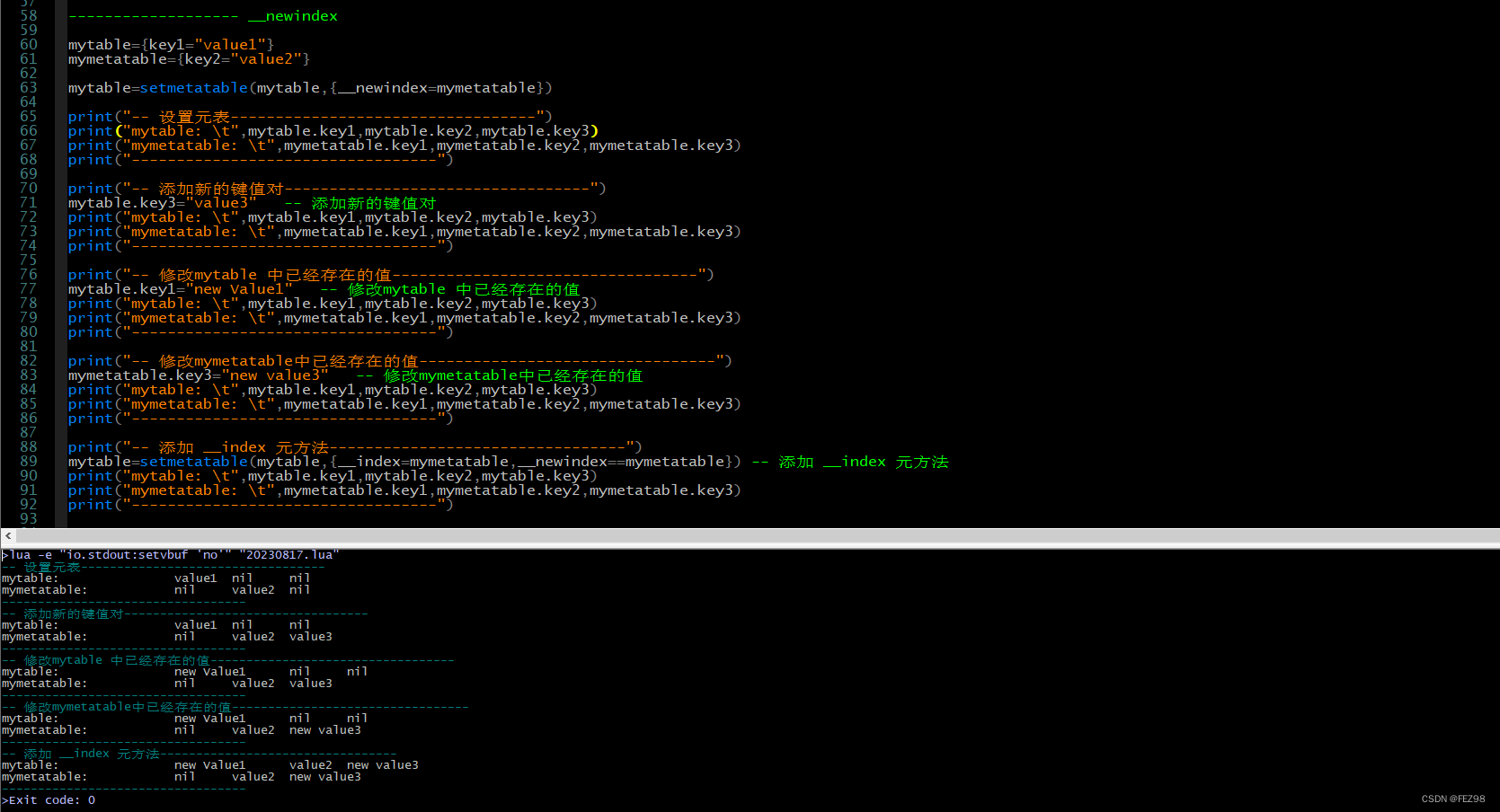Click ">Exit code: 0" in output pane
The height and width of the screenshot is (812, 1500).
pos(49,800)
